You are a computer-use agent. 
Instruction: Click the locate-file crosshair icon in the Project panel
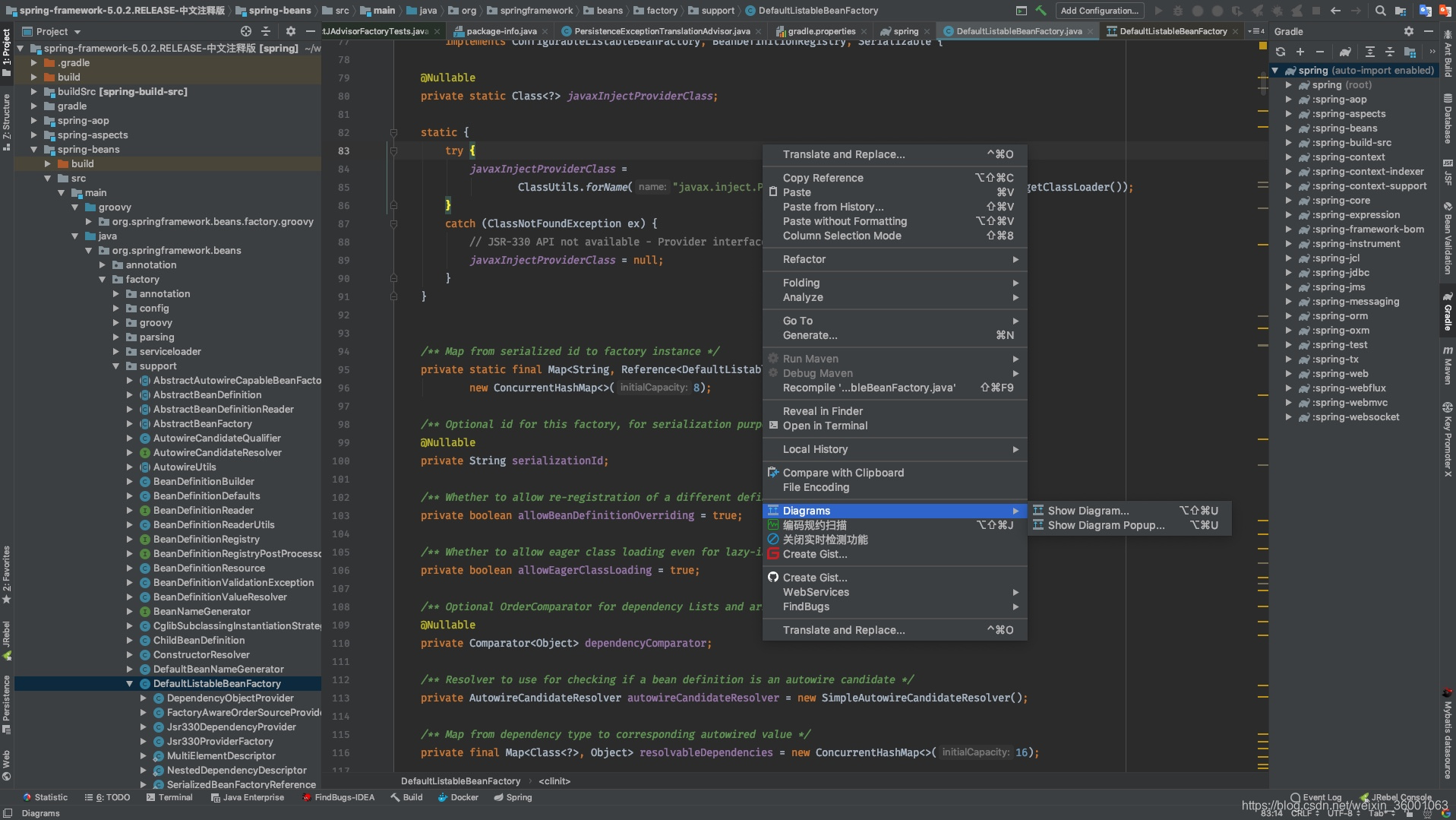[245, 31]
